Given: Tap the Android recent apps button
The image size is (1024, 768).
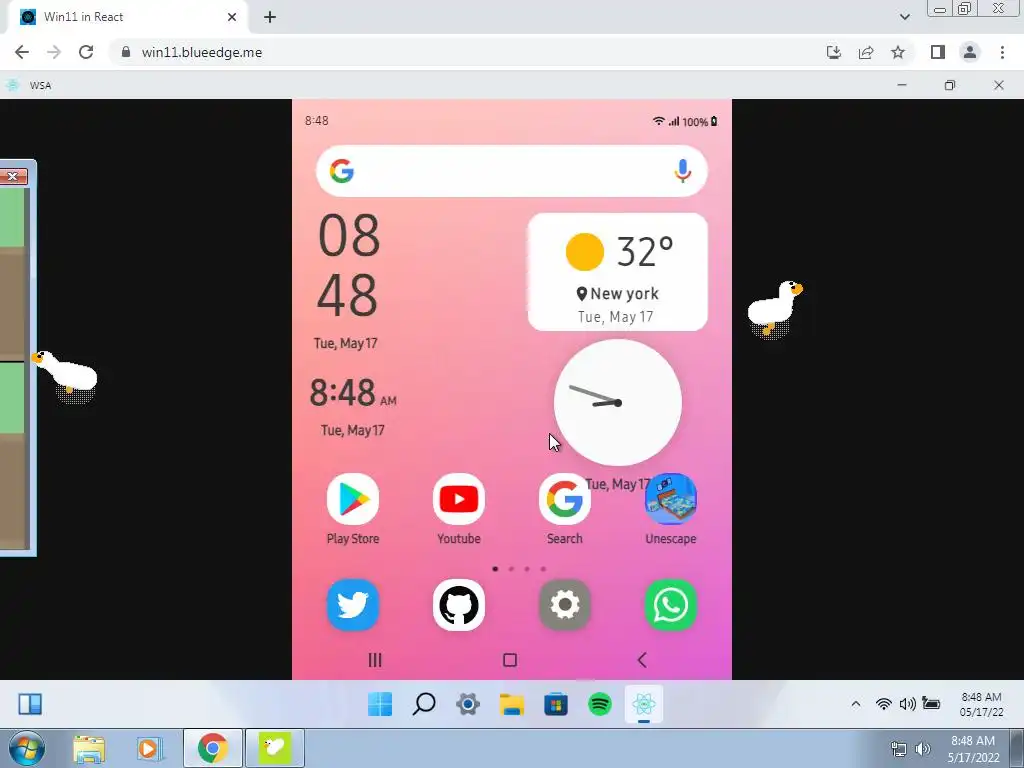Looking at the screenshot, I should [375, 660].
